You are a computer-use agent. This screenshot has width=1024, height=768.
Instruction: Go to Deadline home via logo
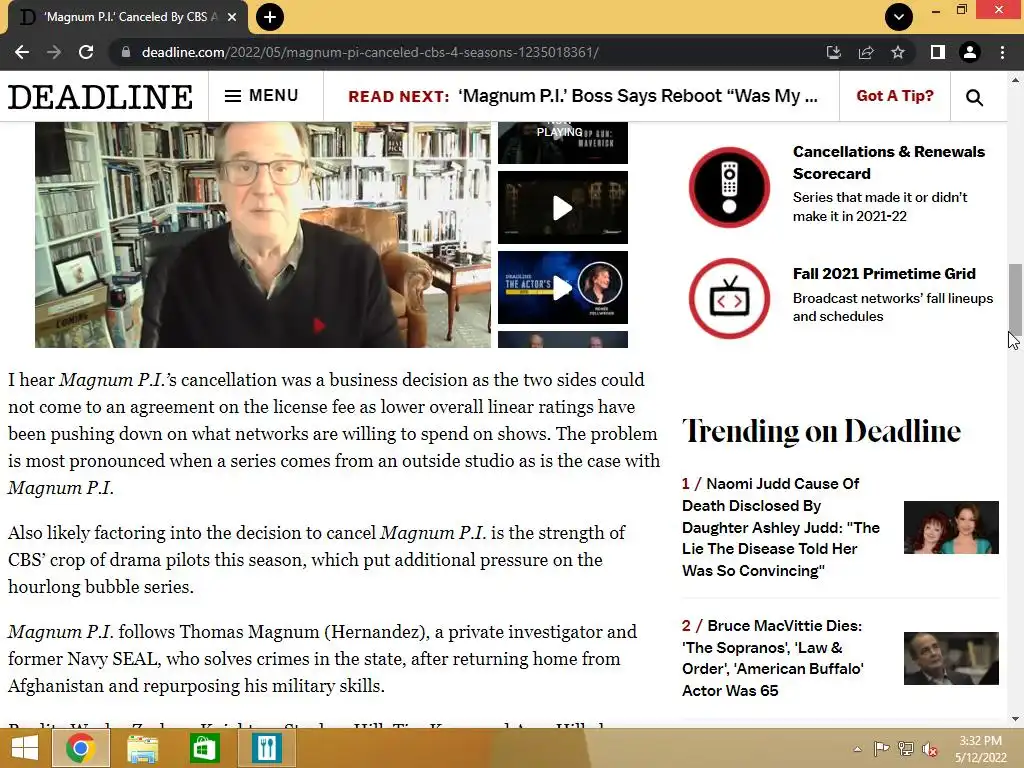click(x=100, y=97)
